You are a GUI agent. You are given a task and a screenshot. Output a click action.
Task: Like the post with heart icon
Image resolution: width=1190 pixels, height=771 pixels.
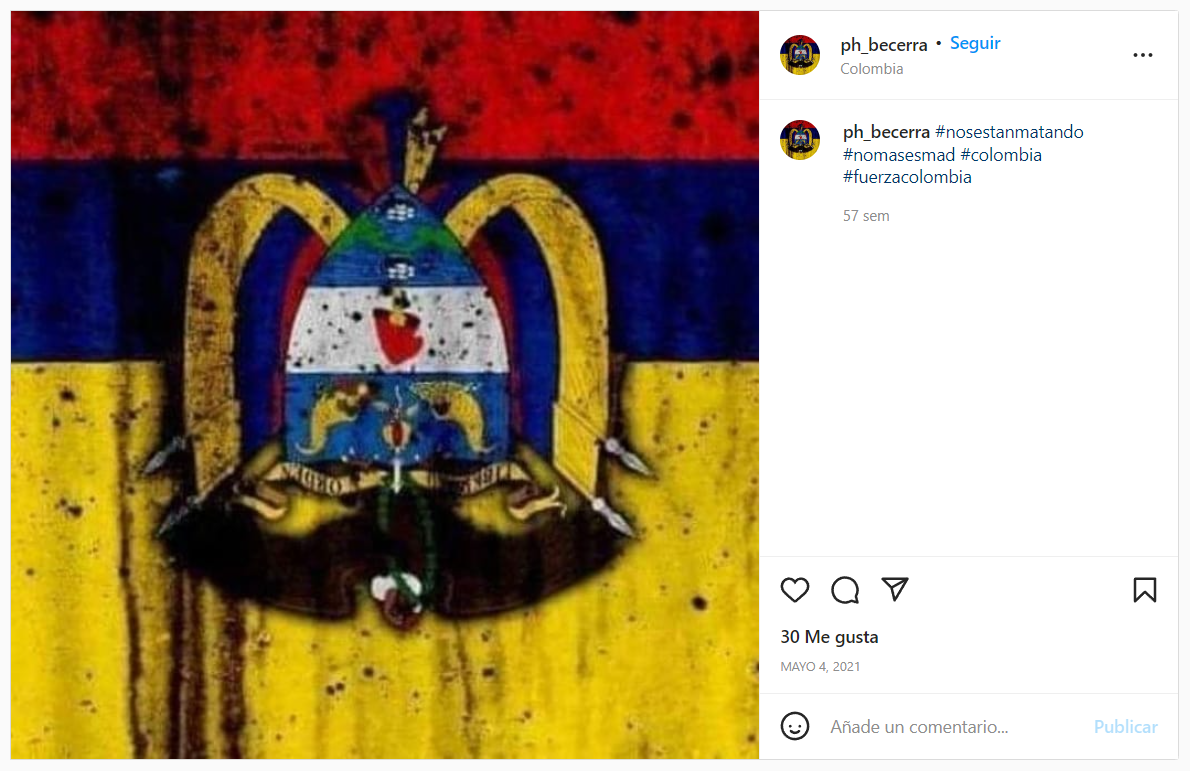click(795, 590)
